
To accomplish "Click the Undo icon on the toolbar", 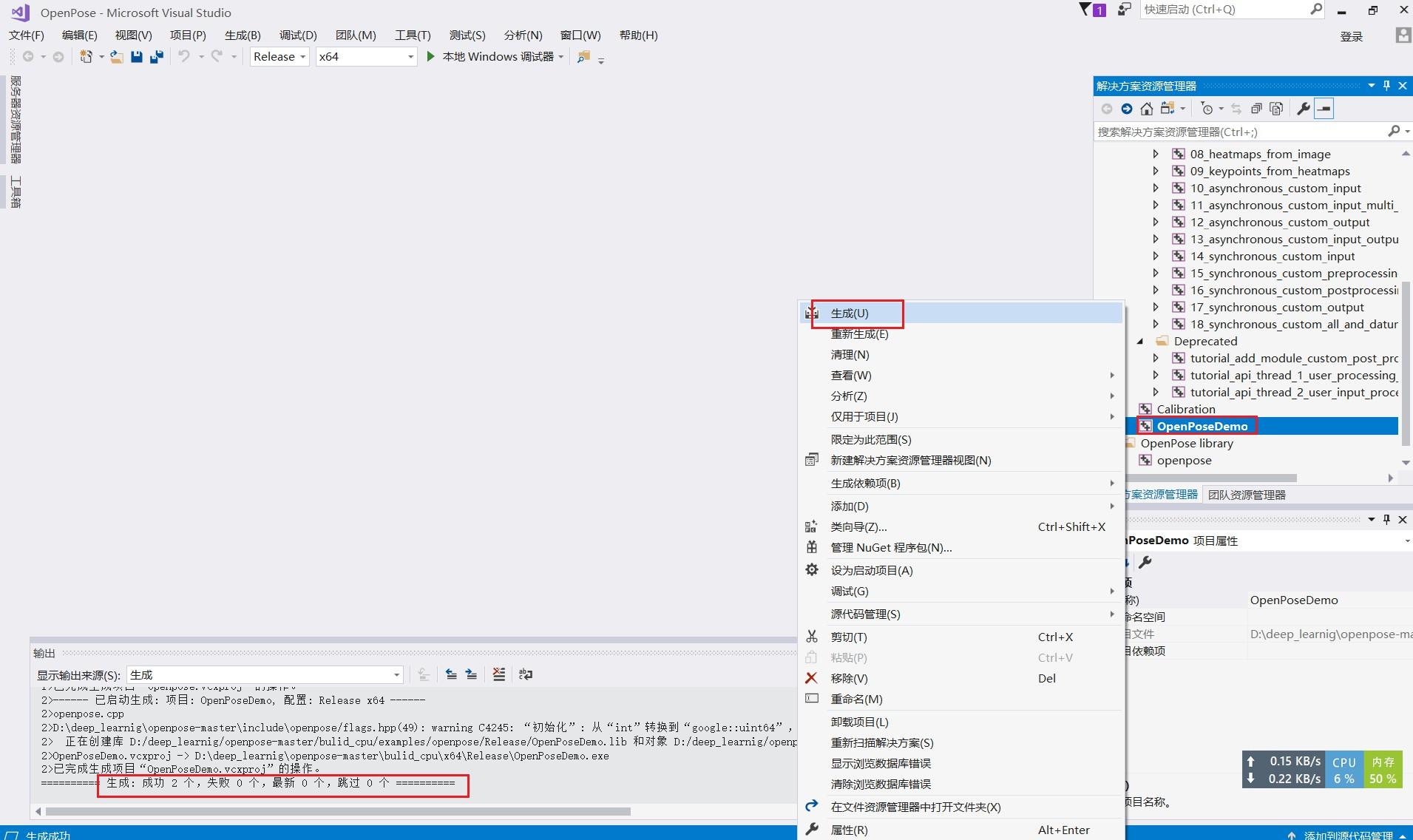I will click(x=183, y=56).
